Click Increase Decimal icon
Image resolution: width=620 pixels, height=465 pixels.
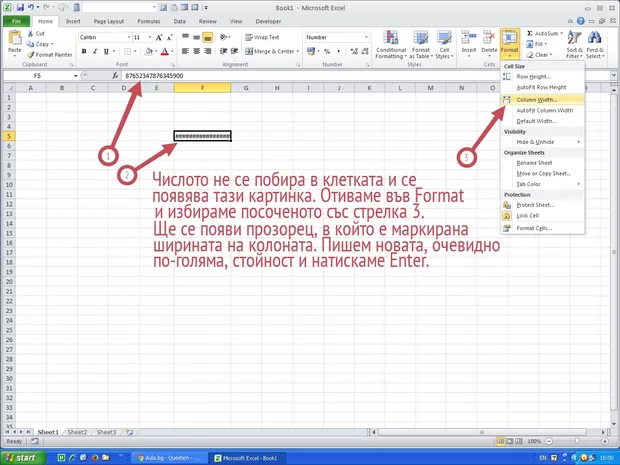[x=354, y=51]
